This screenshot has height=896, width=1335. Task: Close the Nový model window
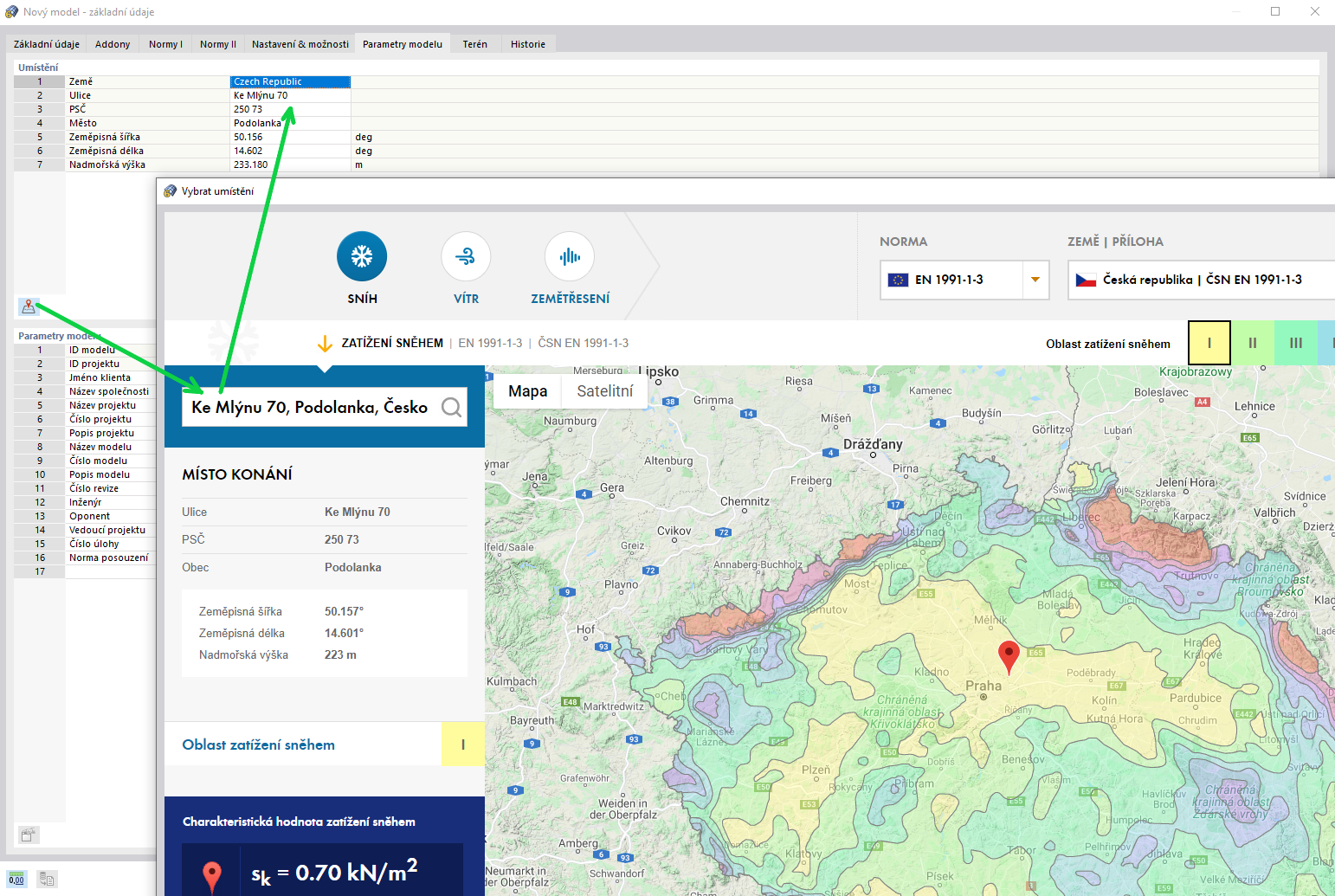click(x=1315, y=11)
